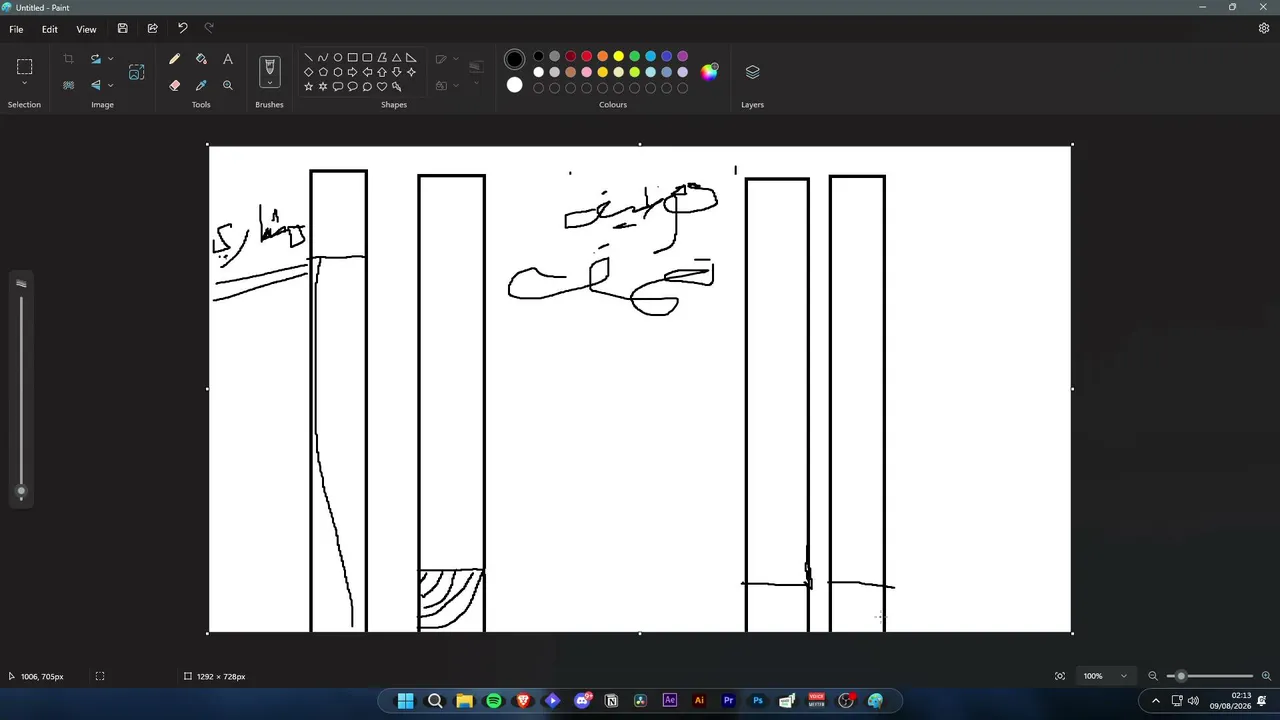Select the rectangular Selection tool
The height and width of the screenshot is (720, 1280).
[x=24, y=67]
